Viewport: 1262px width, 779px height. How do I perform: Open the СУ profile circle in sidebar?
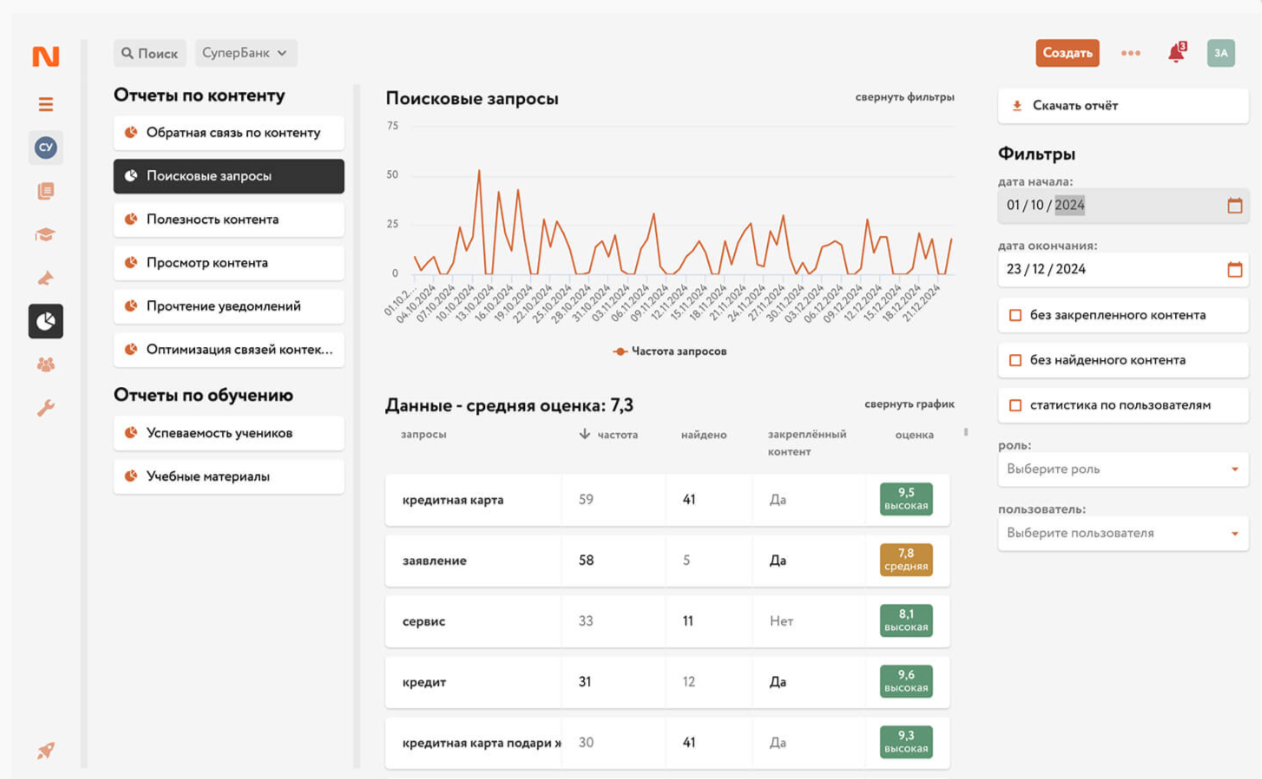click(46, 147)
